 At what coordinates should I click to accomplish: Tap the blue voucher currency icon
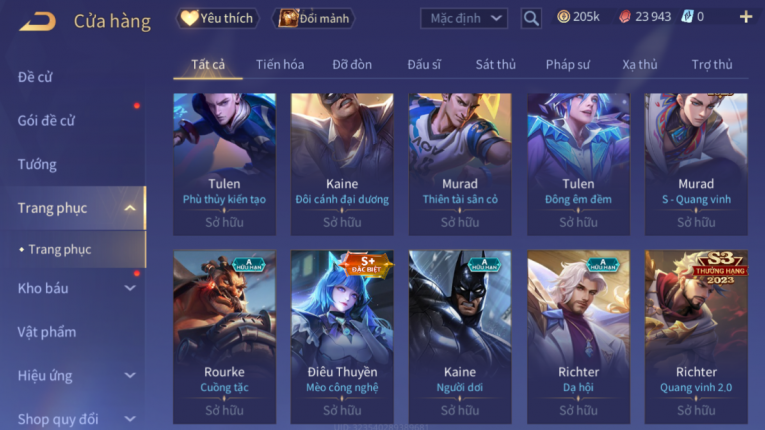[x=687, y=17]
